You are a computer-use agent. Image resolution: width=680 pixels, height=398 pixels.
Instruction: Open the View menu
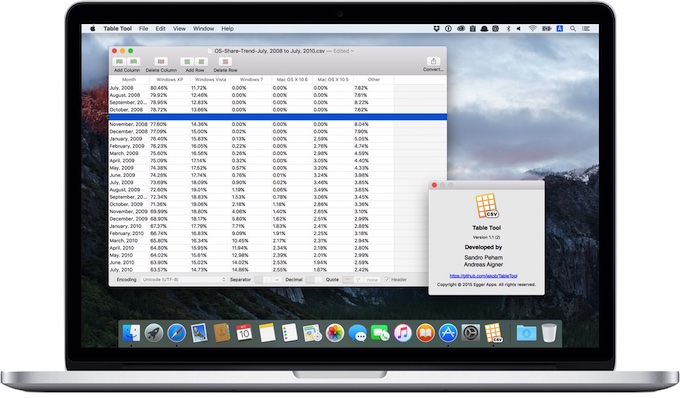coord(179,29)
